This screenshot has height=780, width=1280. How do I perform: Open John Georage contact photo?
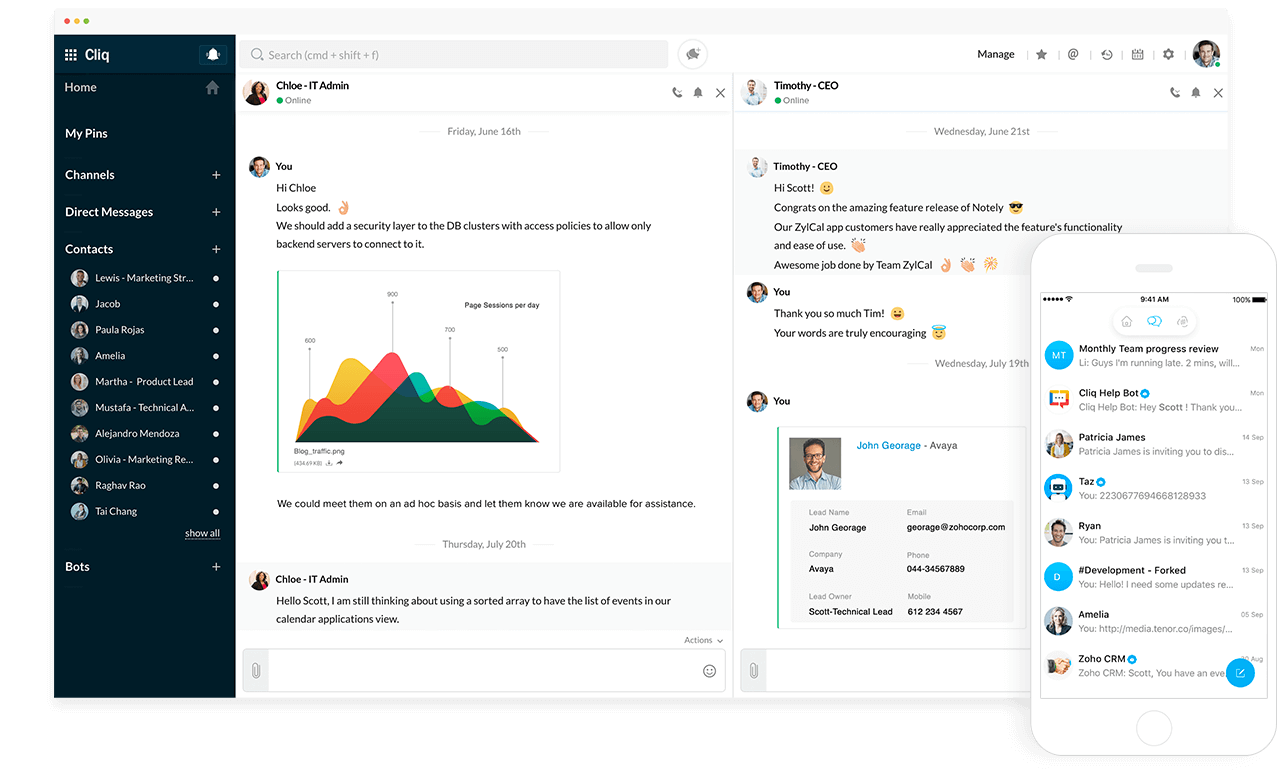point(815,463)
